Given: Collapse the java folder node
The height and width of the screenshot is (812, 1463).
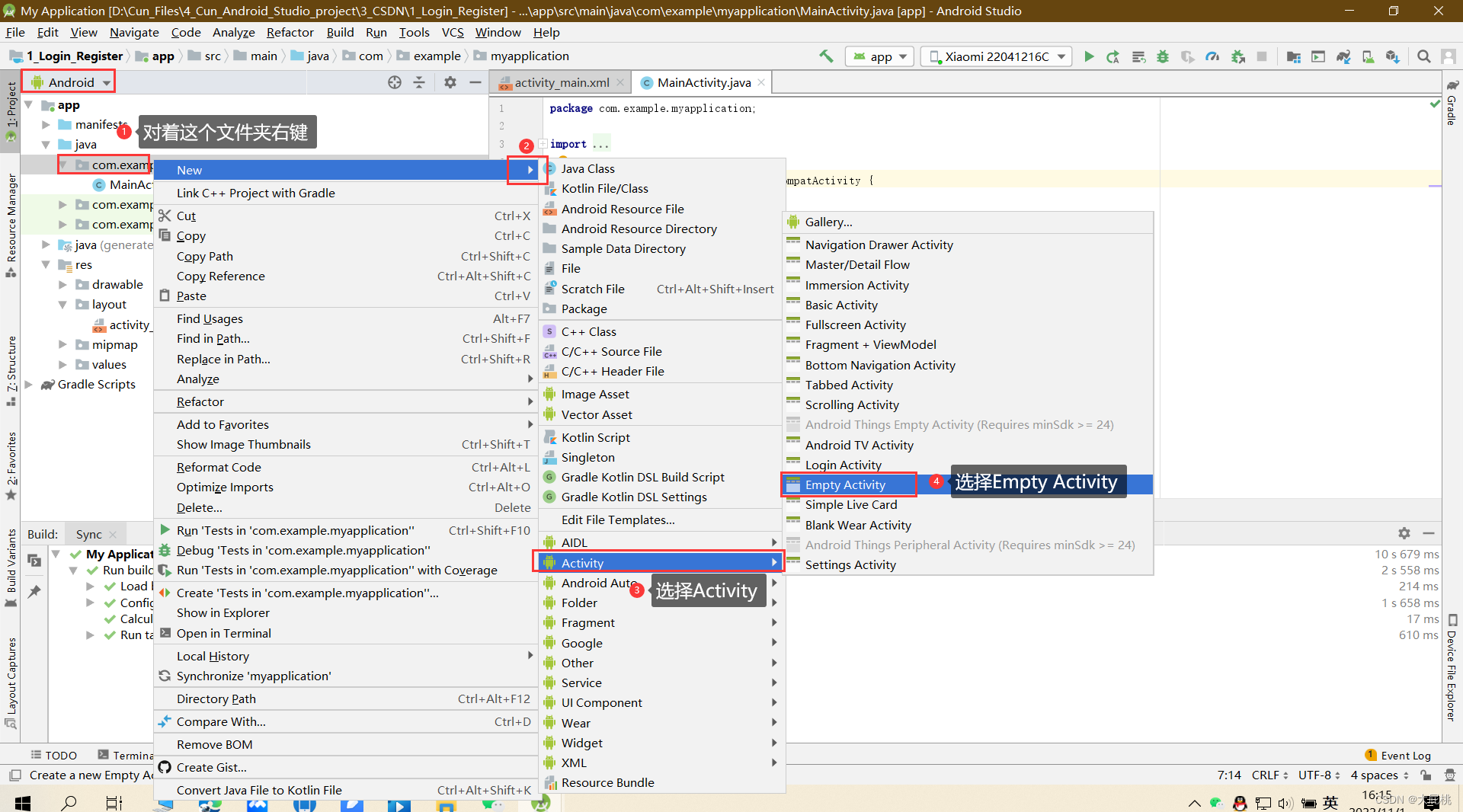Looking at the screenshot, I should 46,144.
